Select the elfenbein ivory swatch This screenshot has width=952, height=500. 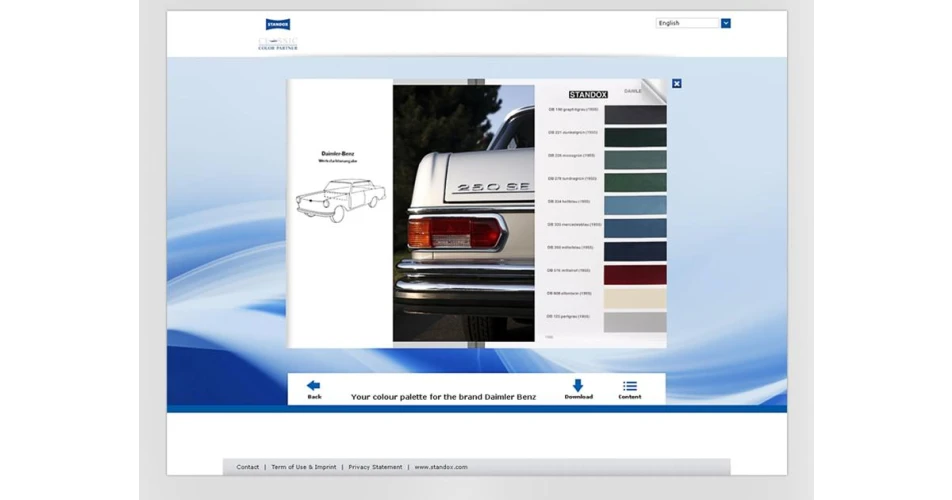635,298
